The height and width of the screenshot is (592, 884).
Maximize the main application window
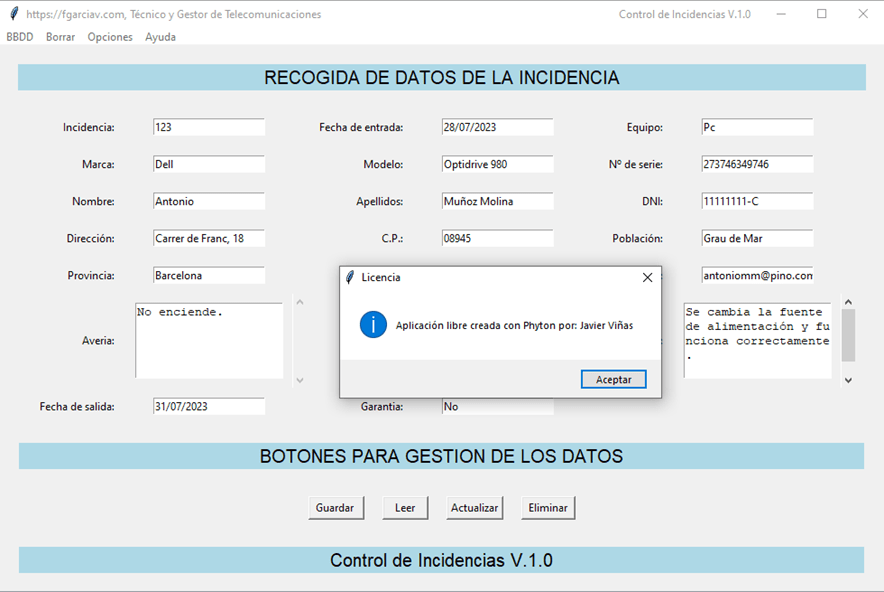coord(822,14)
